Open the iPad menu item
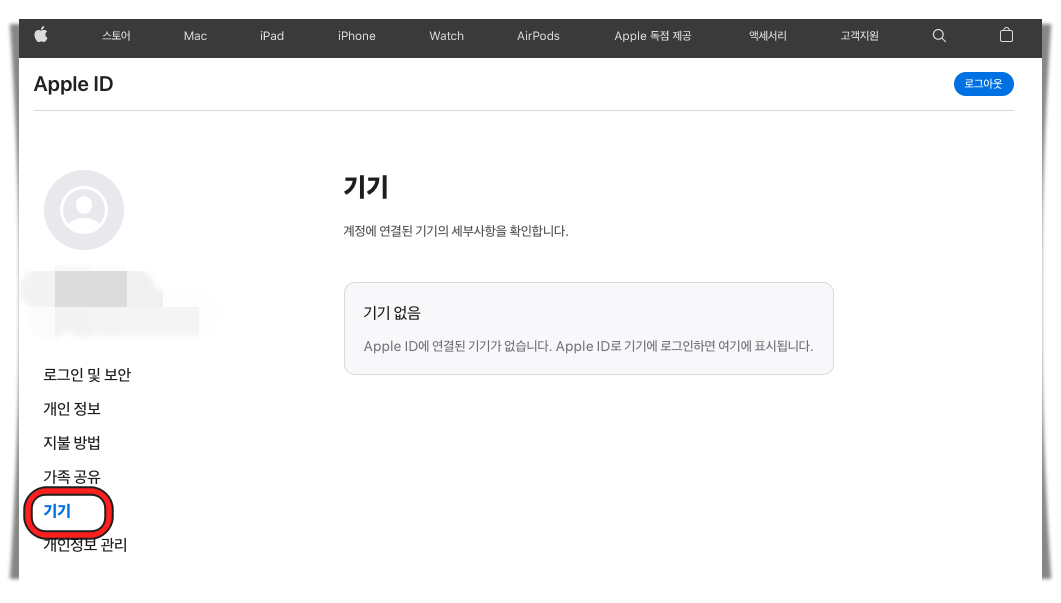This screenshot has width=1061, height=603. coord(270,36)
